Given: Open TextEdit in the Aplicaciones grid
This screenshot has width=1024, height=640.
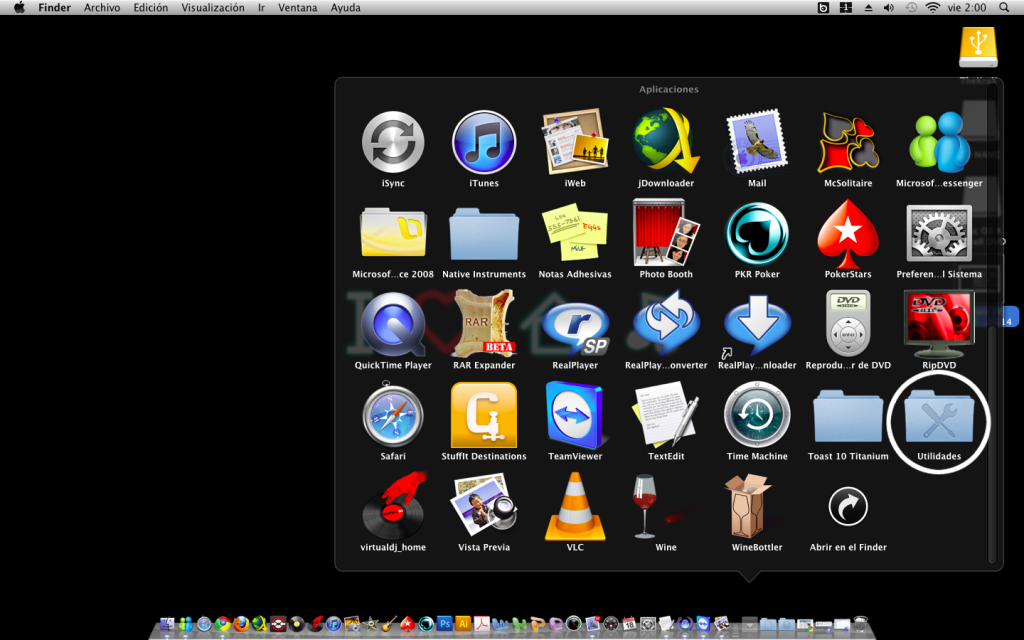Looking at the screenshot, I should coord(665,415).
